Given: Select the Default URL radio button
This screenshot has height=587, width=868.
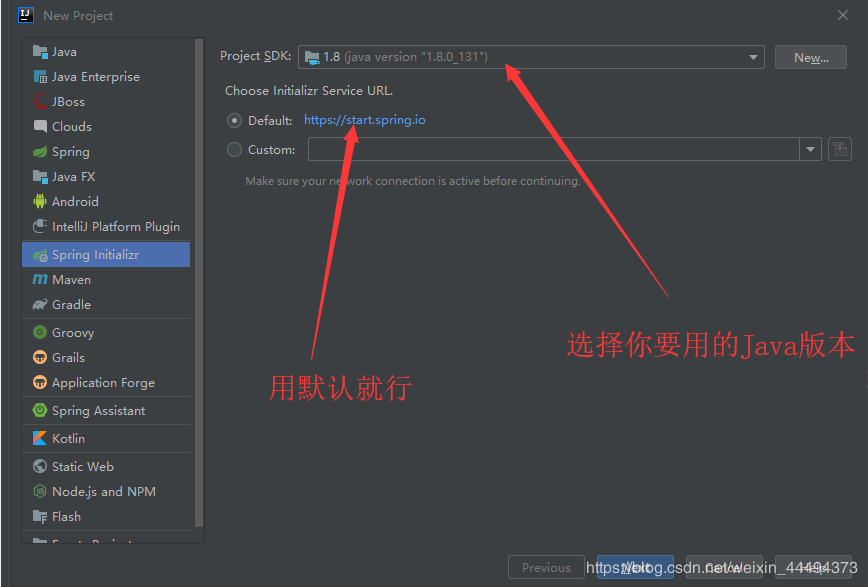Looking at the screenshot, I should (x=234, y=121).
